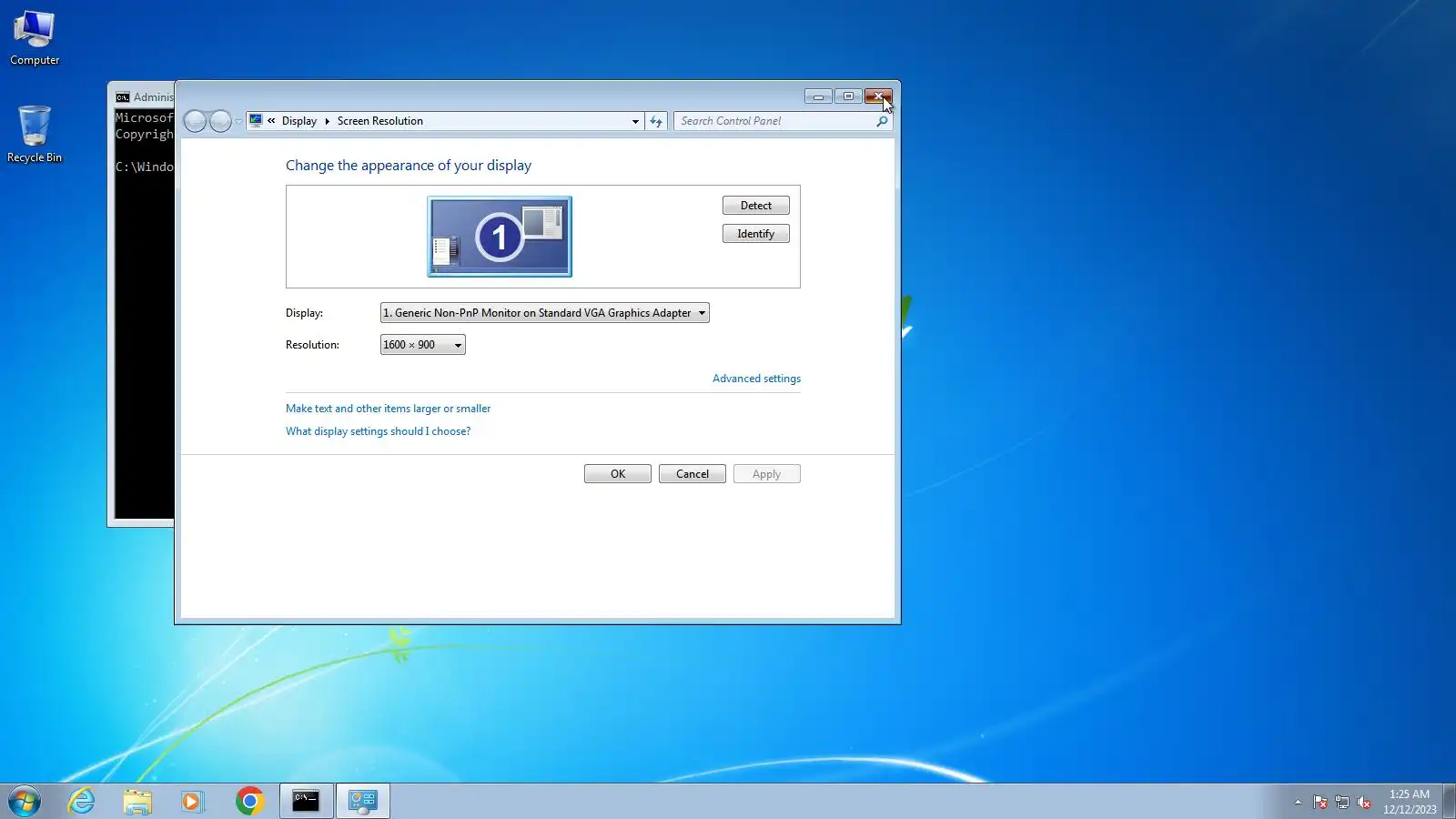
Task: Go forward with the navigation Forward arrow
Action: (x=220, y=121)
